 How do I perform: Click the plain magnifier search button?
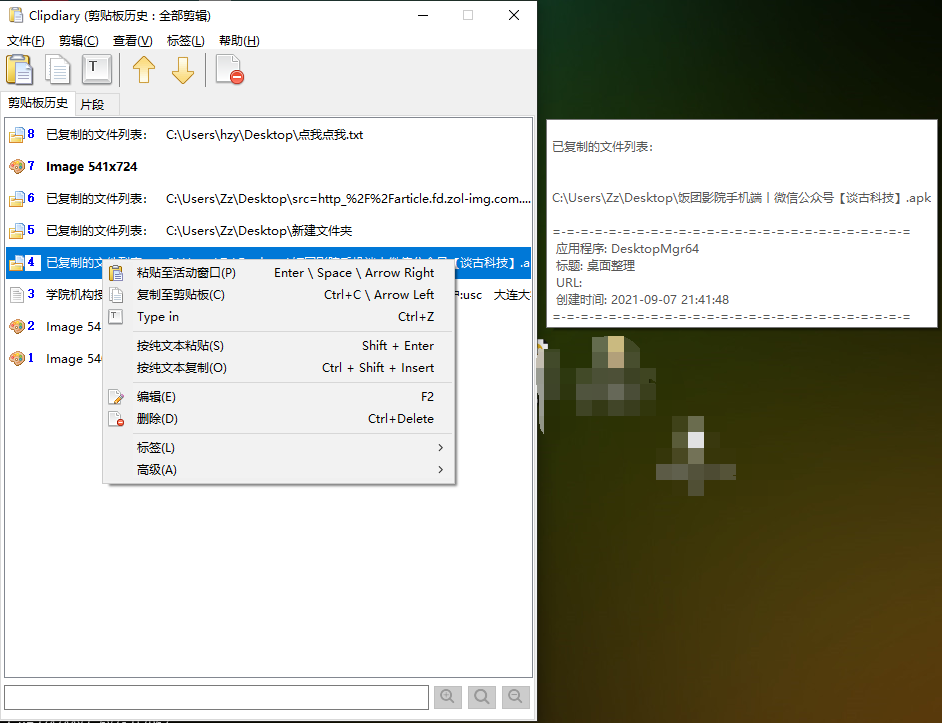click(x=481, y=696)
